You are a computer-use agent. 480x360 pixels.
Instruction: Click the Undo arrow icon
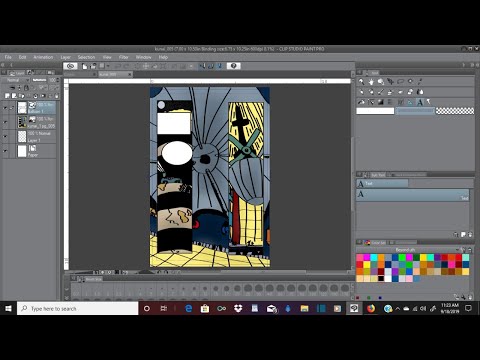click(118, 66)
